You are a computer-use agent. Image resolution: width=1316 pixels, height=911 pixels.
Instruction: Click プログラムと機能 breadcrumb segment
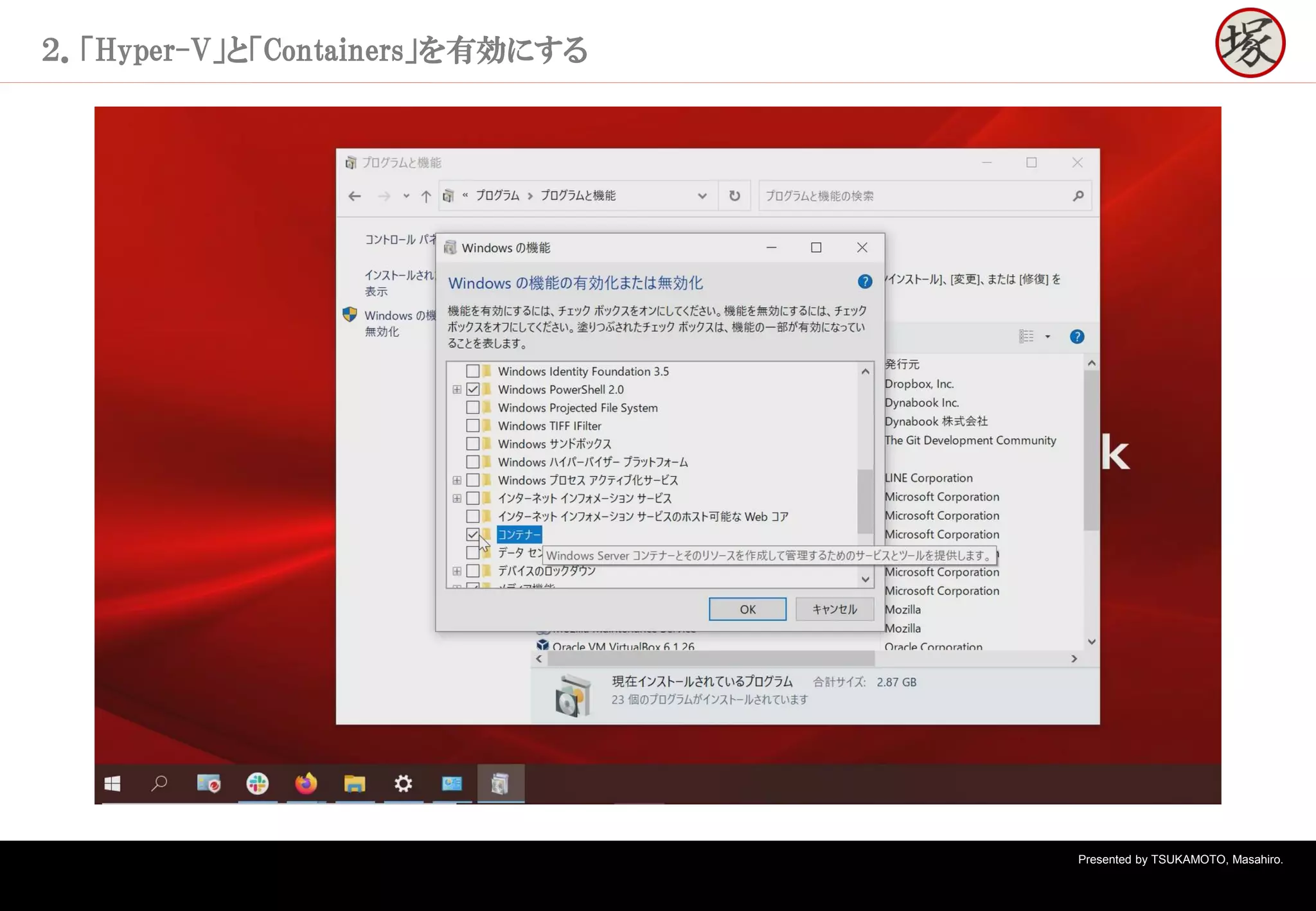coord(578,195)
